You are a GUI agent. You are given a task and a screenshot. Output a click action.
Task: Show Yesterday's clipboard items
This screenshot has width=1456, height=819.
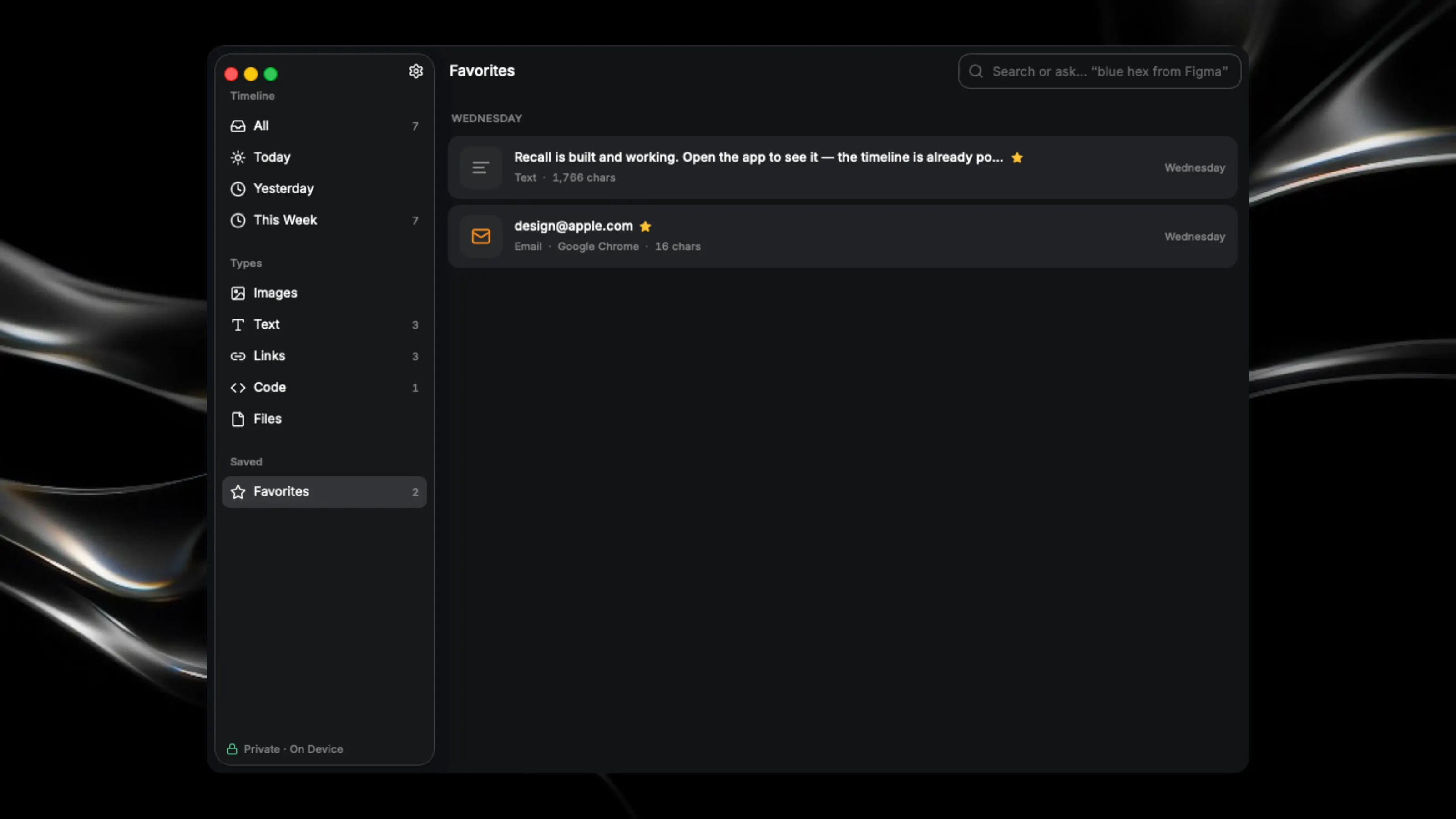coord(324,189)
